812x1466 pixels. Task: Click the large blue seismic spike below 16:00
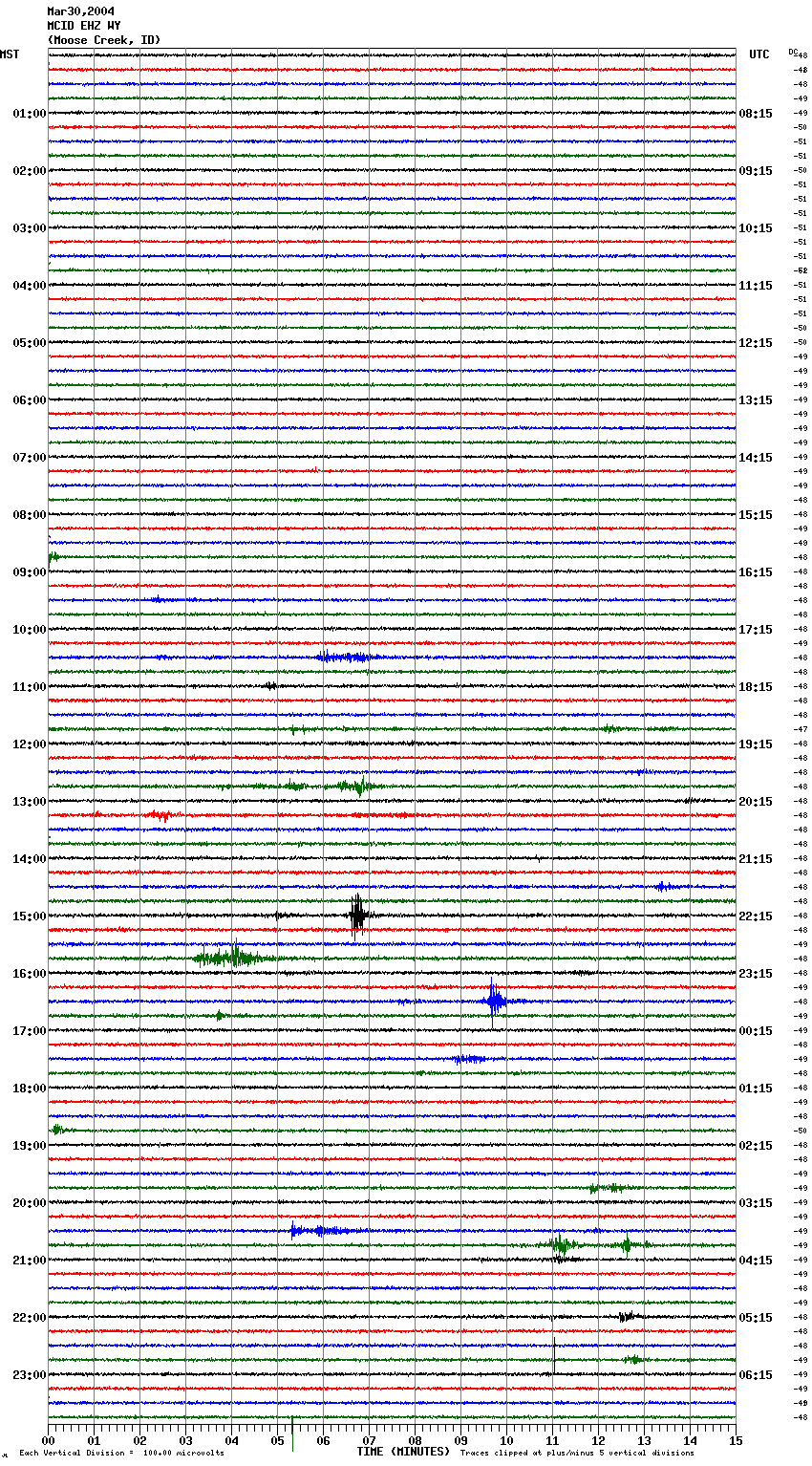494,1001
